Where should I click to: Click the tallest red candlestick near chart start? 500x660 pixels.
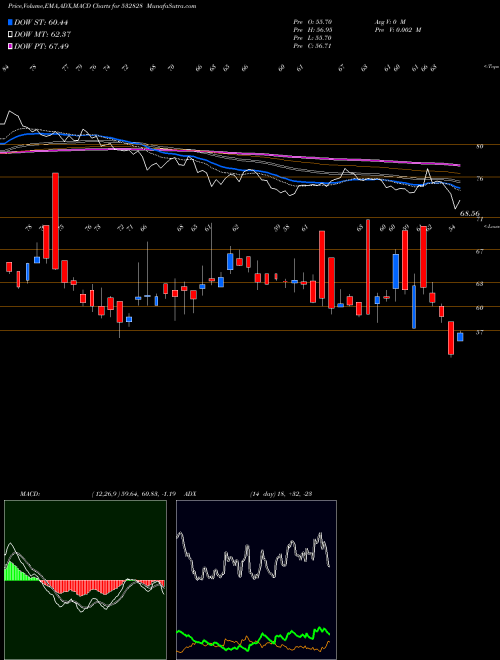55,221
